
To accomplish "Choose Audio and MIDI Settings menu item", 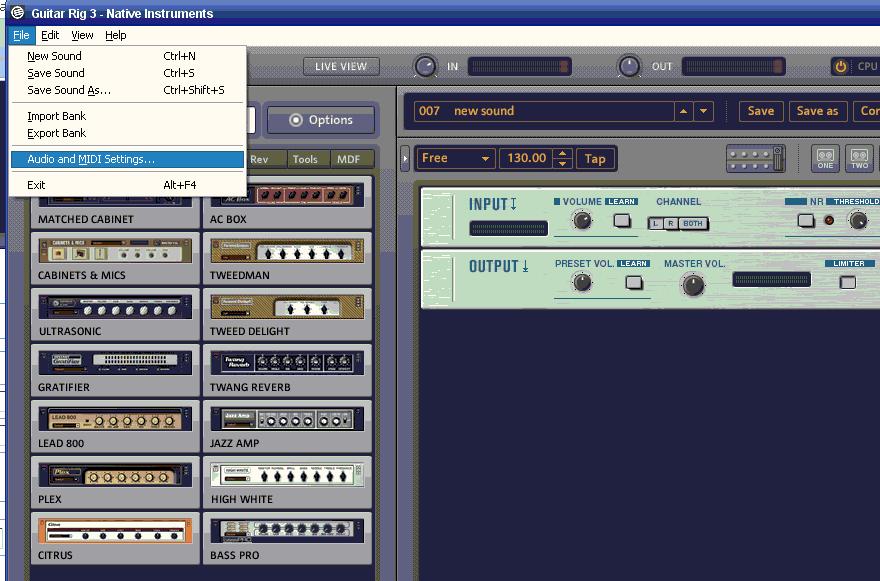I will (127, 159).
